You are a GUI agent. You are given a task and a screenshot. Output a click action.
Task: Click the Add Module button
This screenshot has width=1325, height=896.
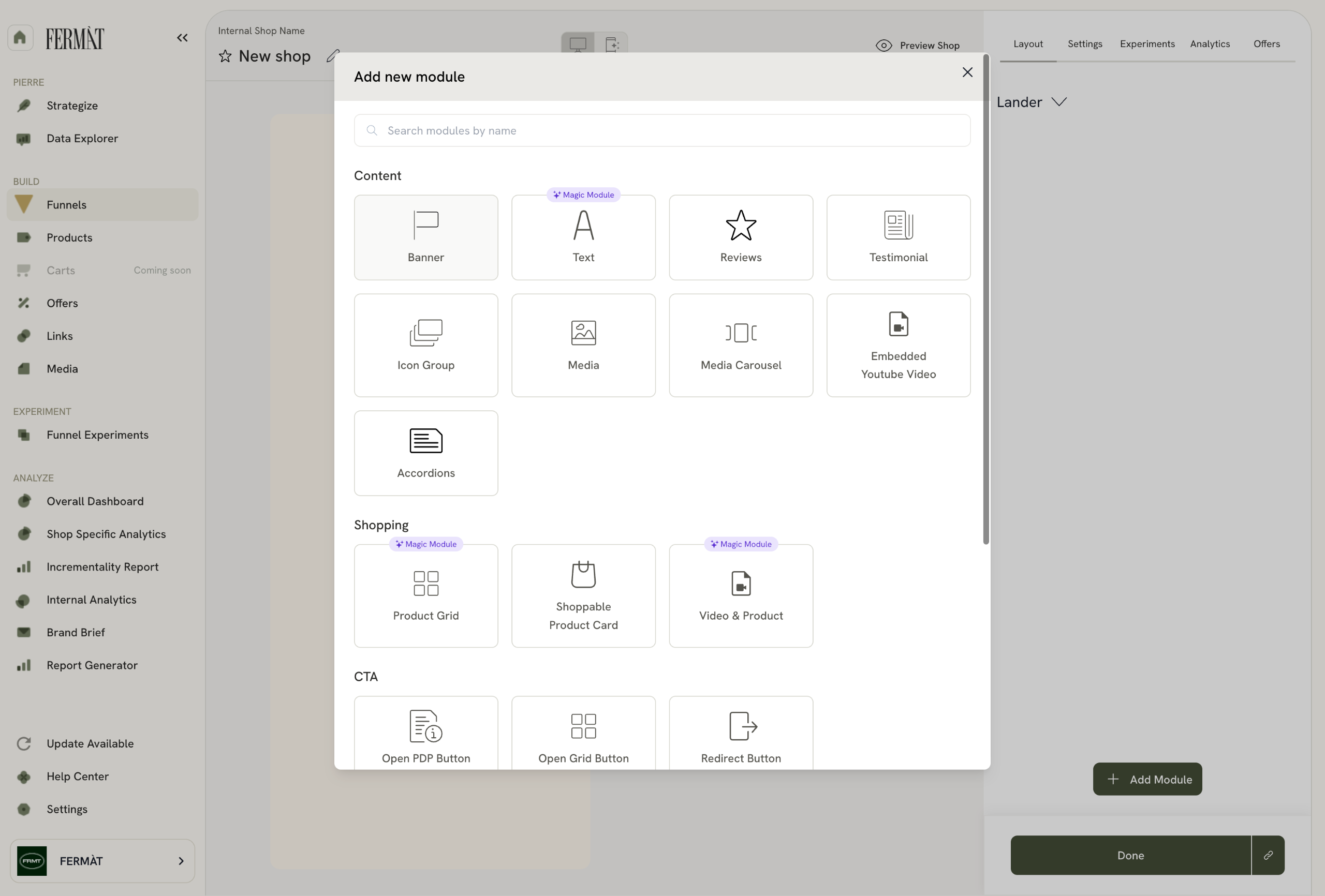point(1146,779)
